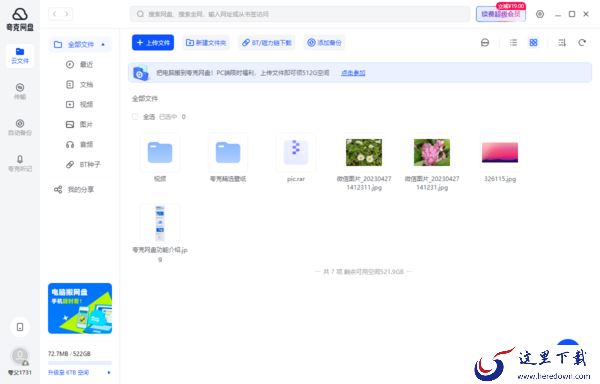600x384 pixels.
Task: Select 视频 videos in the sidebar
Action: tap(79, 104)
